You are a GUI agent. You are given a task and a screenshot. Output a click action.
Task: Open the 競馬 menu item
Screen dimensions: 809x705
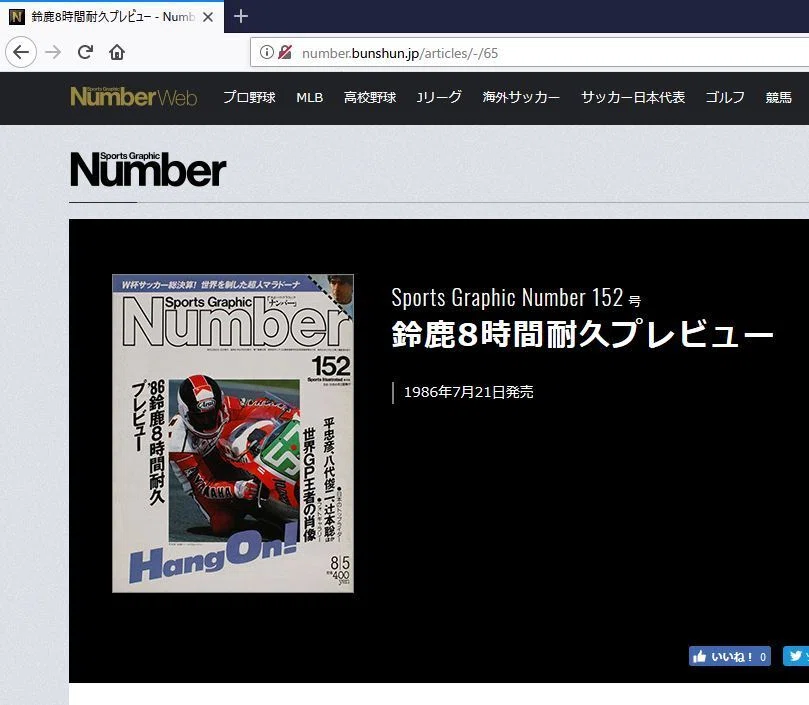[779, 97]
